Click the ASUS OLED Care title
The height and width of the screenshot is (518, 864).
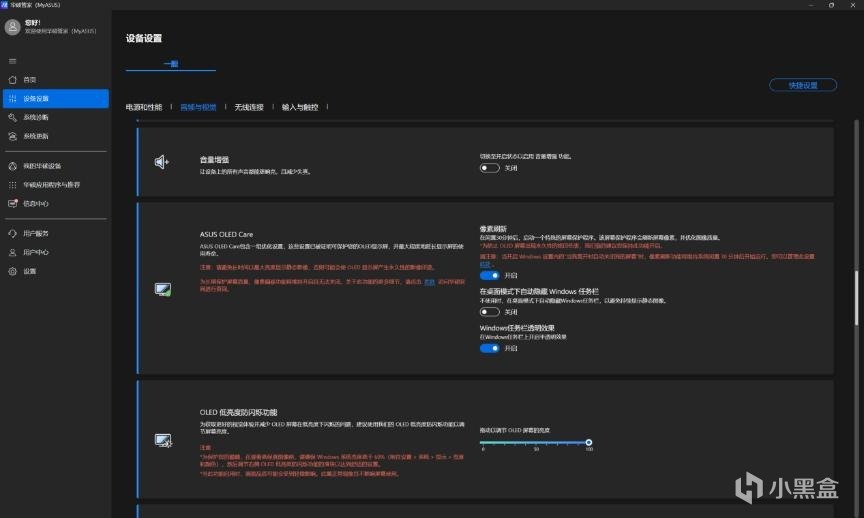coord(226,234)
